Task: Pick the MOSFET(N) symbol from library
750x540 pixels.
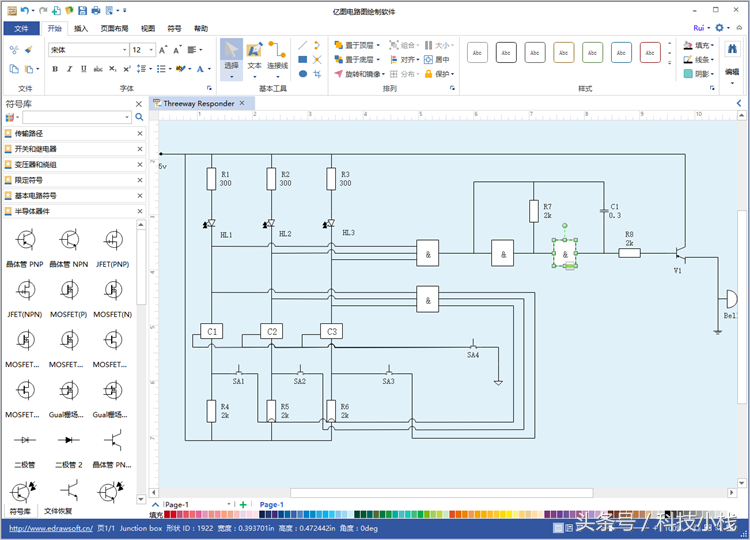Action: 113,298
